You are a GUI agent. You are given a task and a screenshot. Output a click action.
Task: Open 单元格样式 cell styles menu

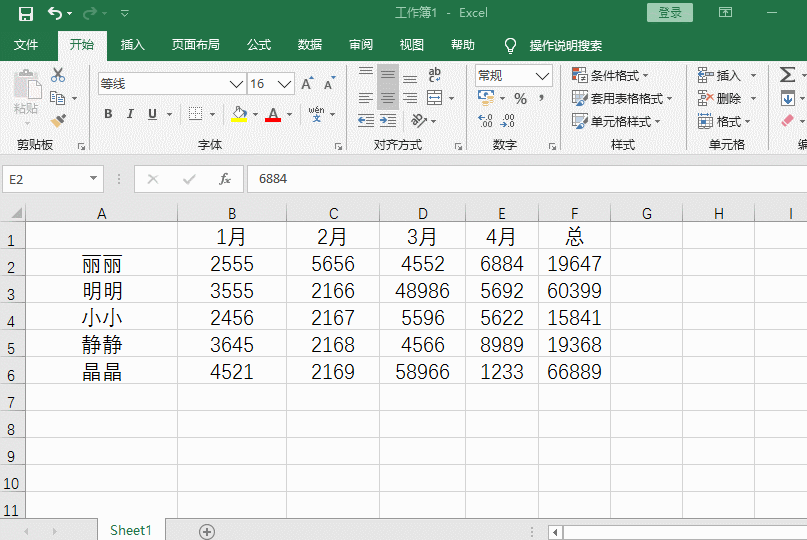point(616,121)
